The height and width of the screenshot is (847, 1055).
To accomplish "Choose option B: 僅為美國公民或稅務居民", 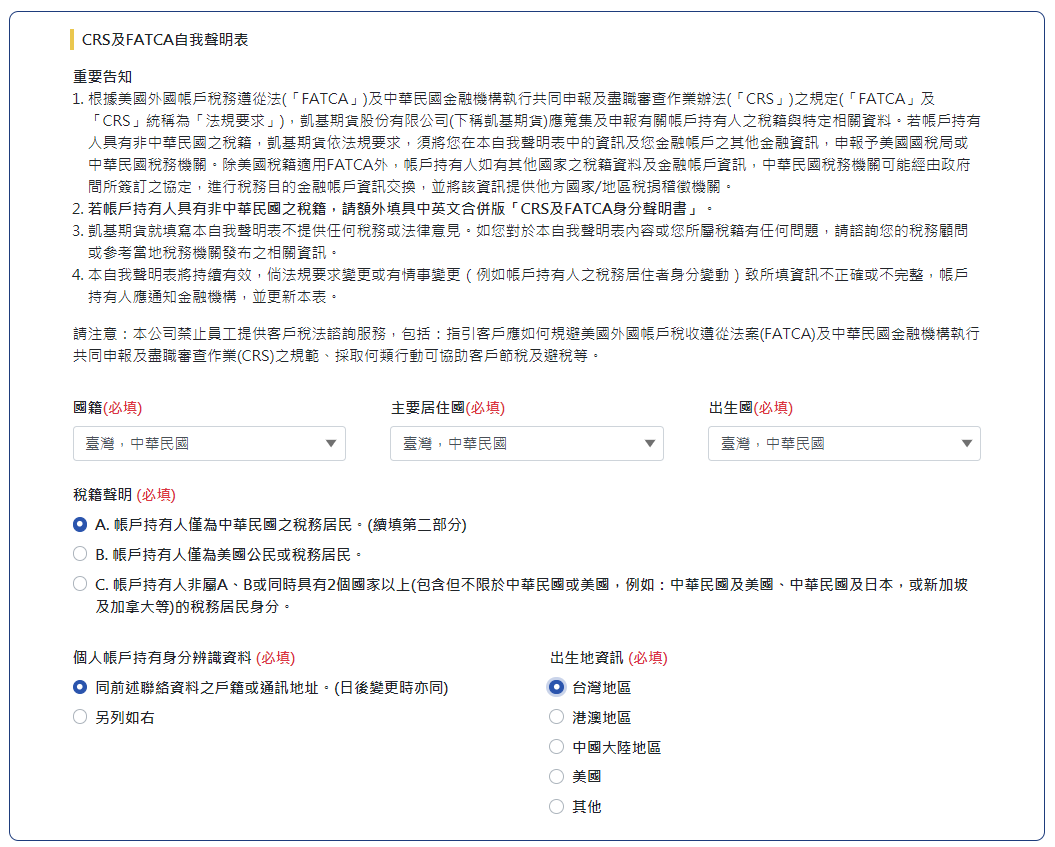I will tap(80, 554).
